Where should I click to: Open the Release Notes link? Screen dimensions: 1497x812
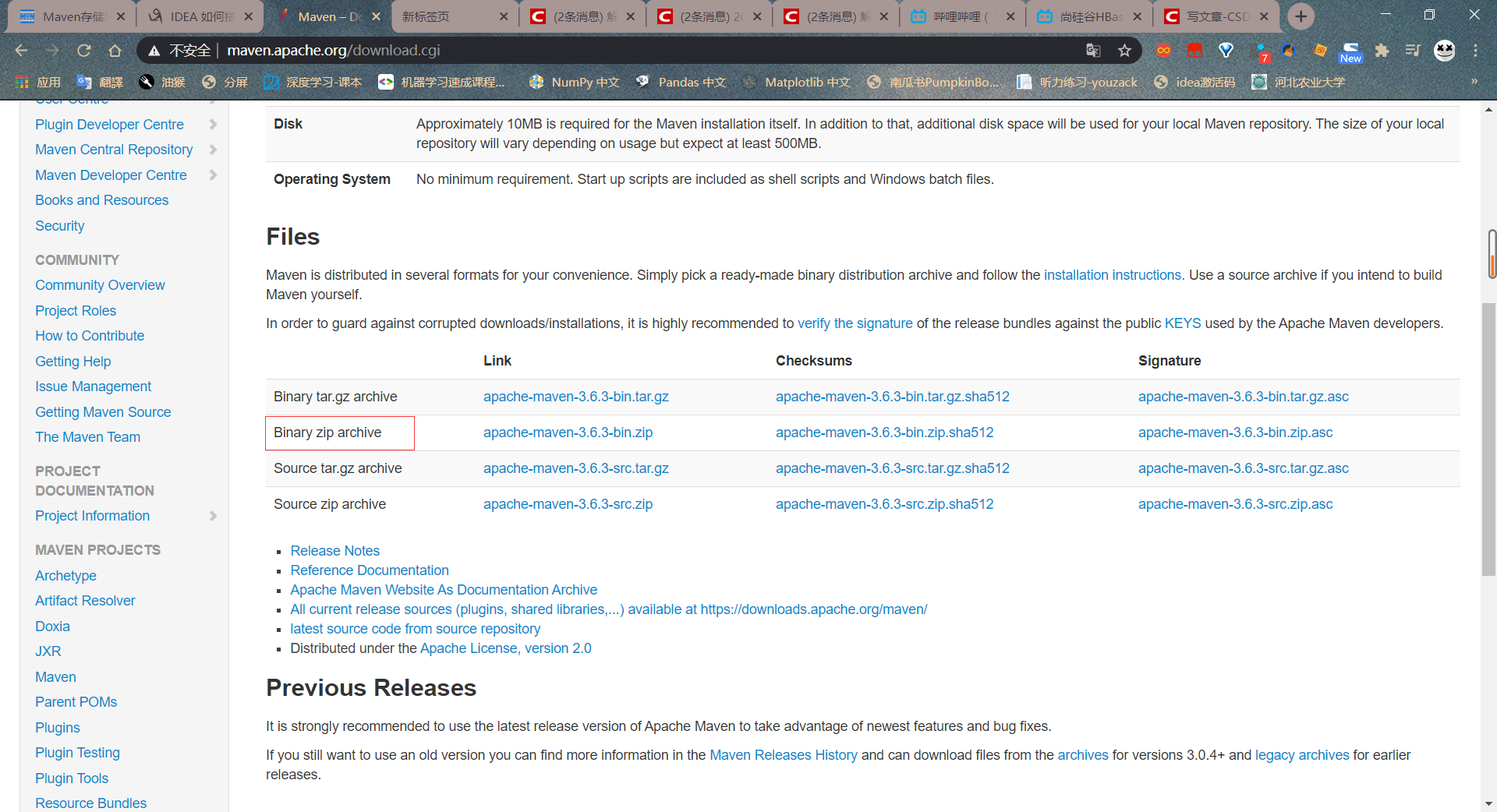click(x=334, y=551)
